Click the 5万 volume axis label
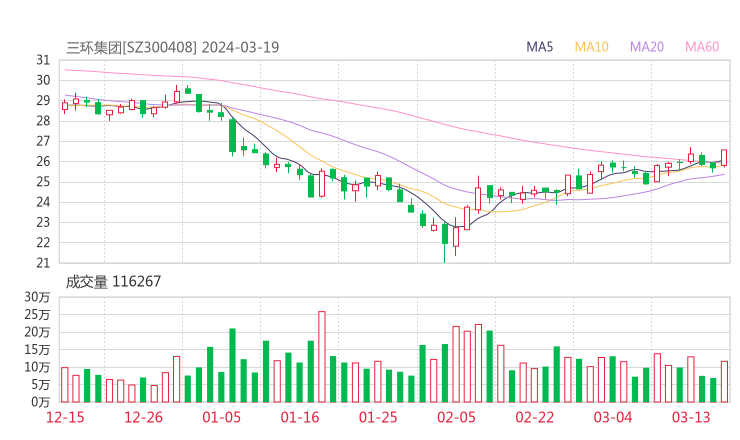The width and height of the screenshot is (740, 440). click(41, 385)
